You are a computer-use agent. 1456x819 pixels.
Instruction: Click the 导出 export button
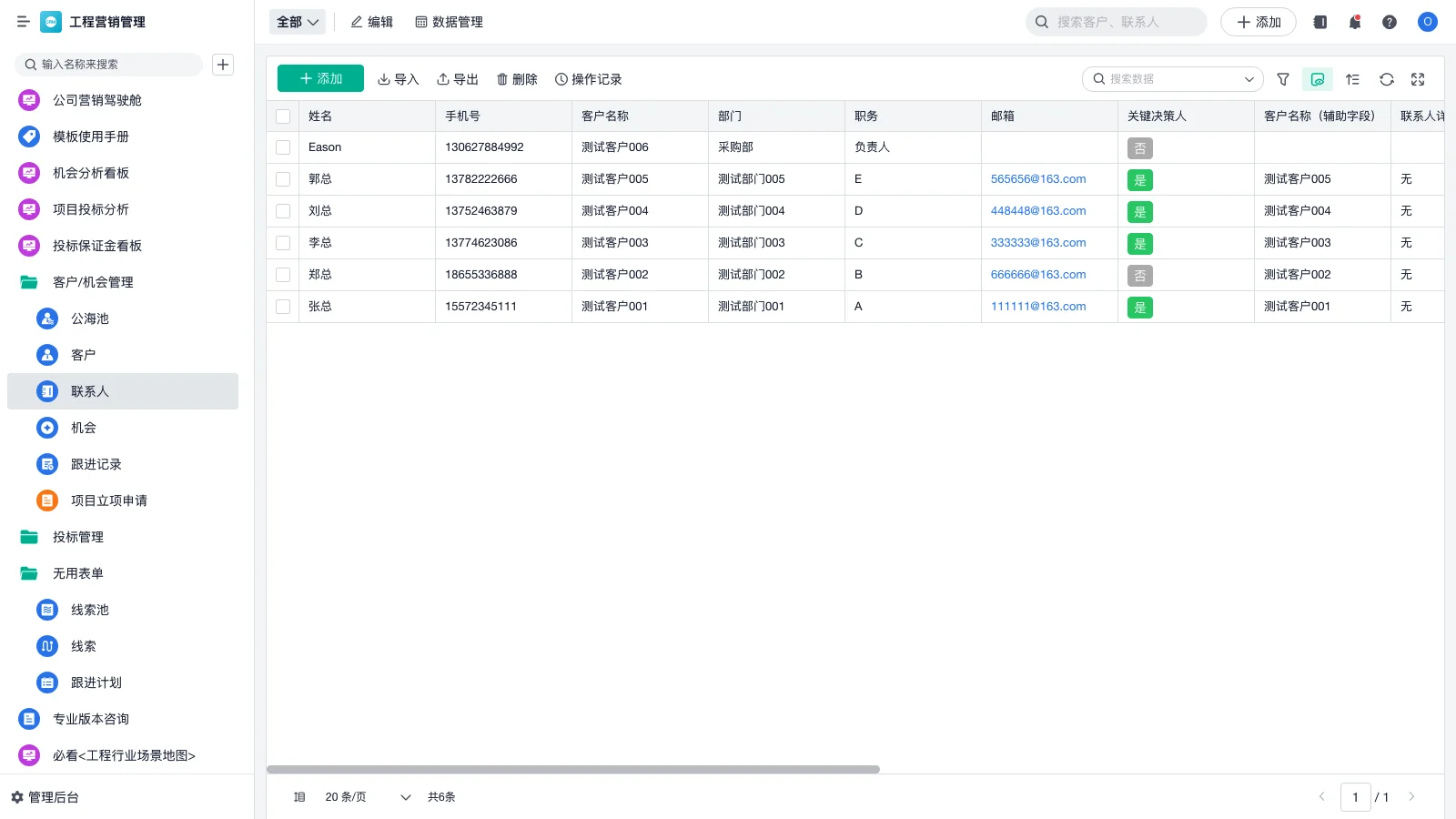click(x=458, y=79)
